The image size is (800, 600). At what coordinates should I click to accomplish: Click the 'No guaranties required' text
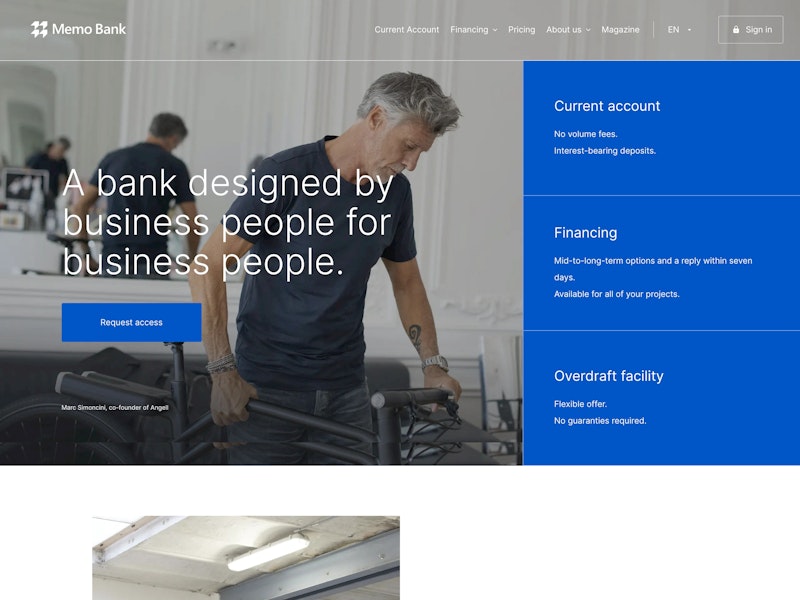(x=600, y=421)
